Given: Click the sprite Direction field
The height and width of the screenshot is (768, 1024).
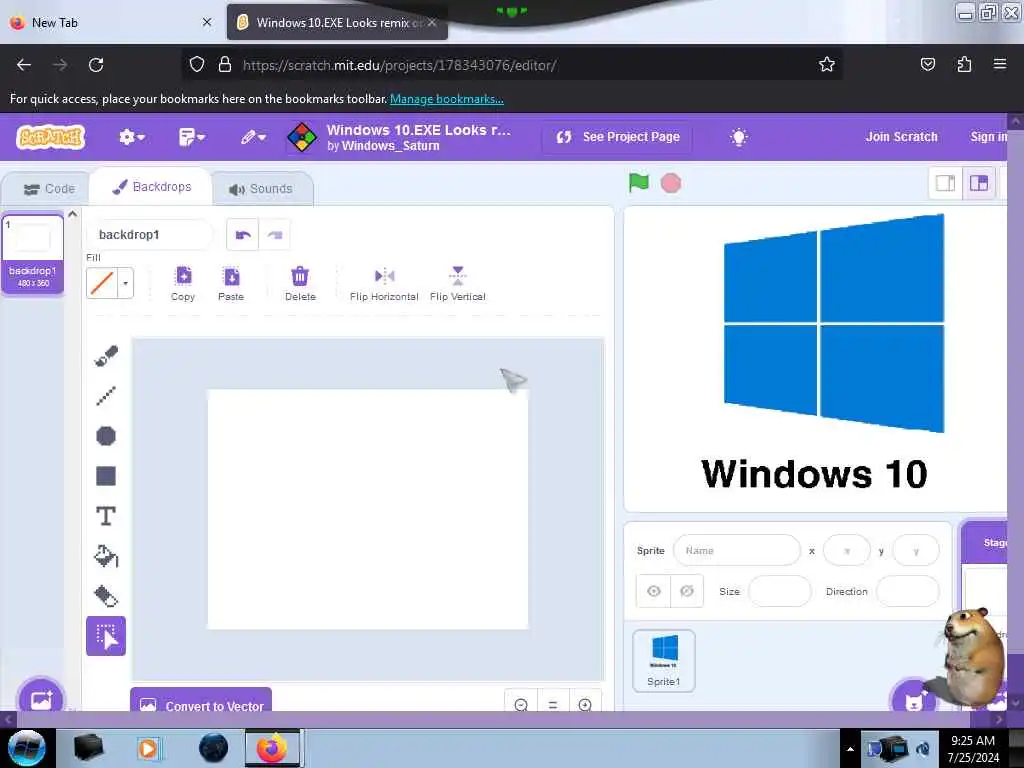Looking at the screenshot, I should coord(908,592).
